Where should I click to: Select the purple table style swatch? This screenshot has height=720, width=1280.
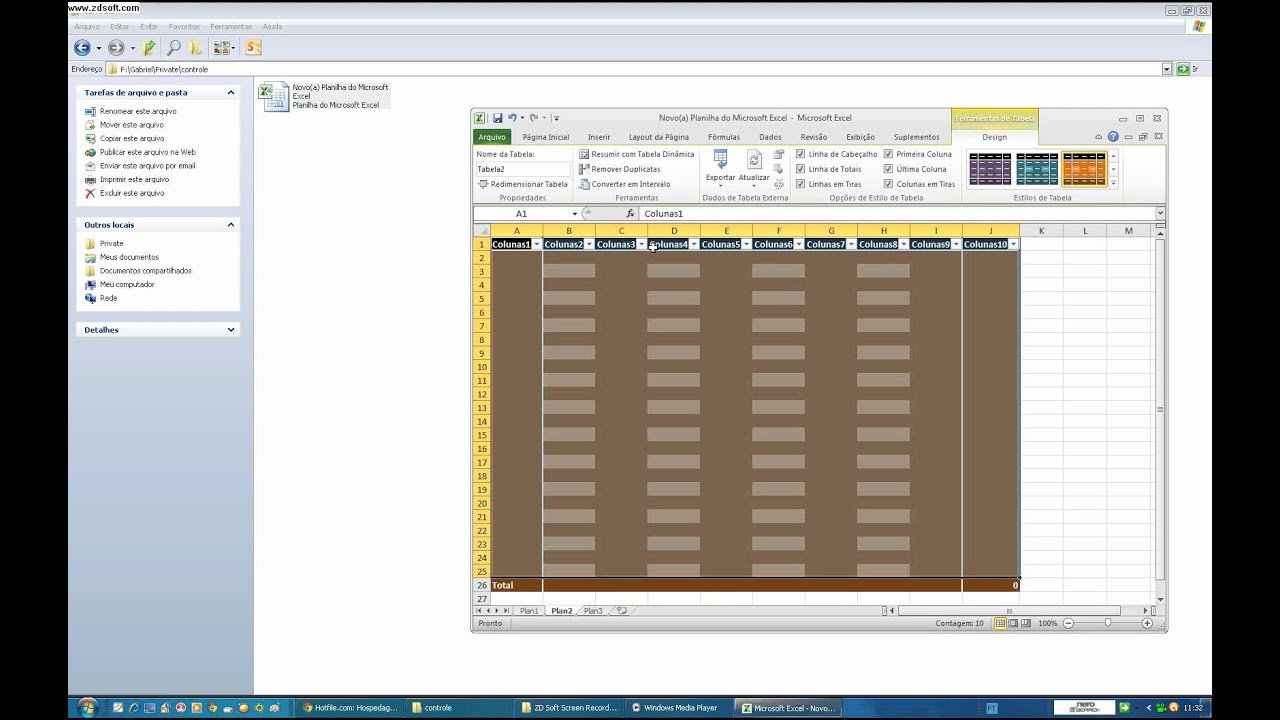click(x=990, y=169)
